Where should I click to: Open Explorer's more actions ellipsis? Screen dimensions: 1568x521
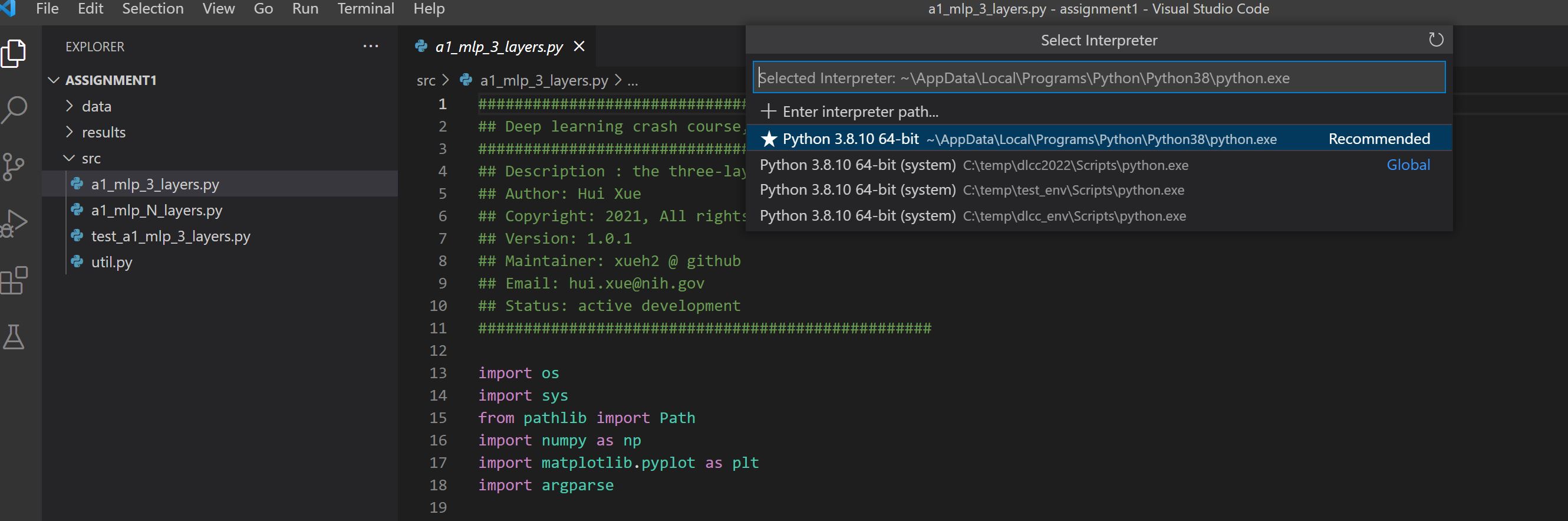[x=371, y=46]
